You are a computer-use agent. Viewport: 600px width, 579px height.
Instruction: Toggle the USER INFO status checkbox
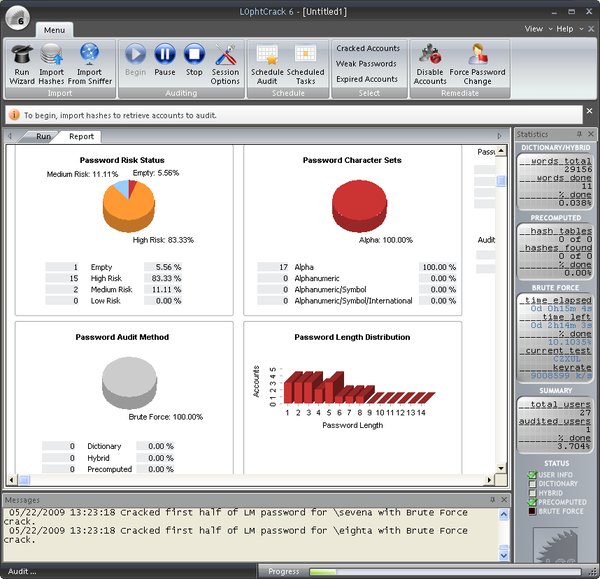click(x=532, y=475)
